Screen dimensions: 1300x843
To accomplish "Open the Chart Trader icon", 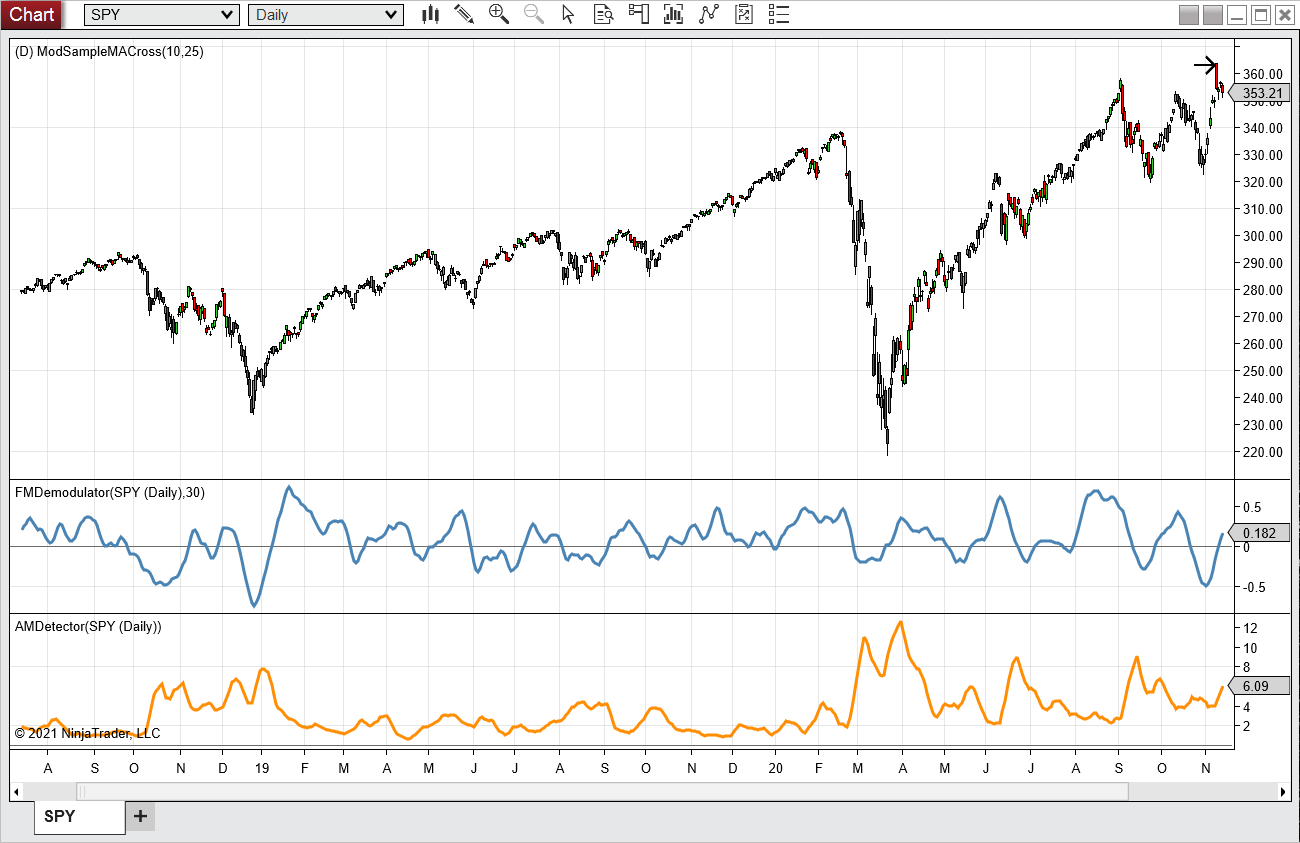I will pos(638,14).
